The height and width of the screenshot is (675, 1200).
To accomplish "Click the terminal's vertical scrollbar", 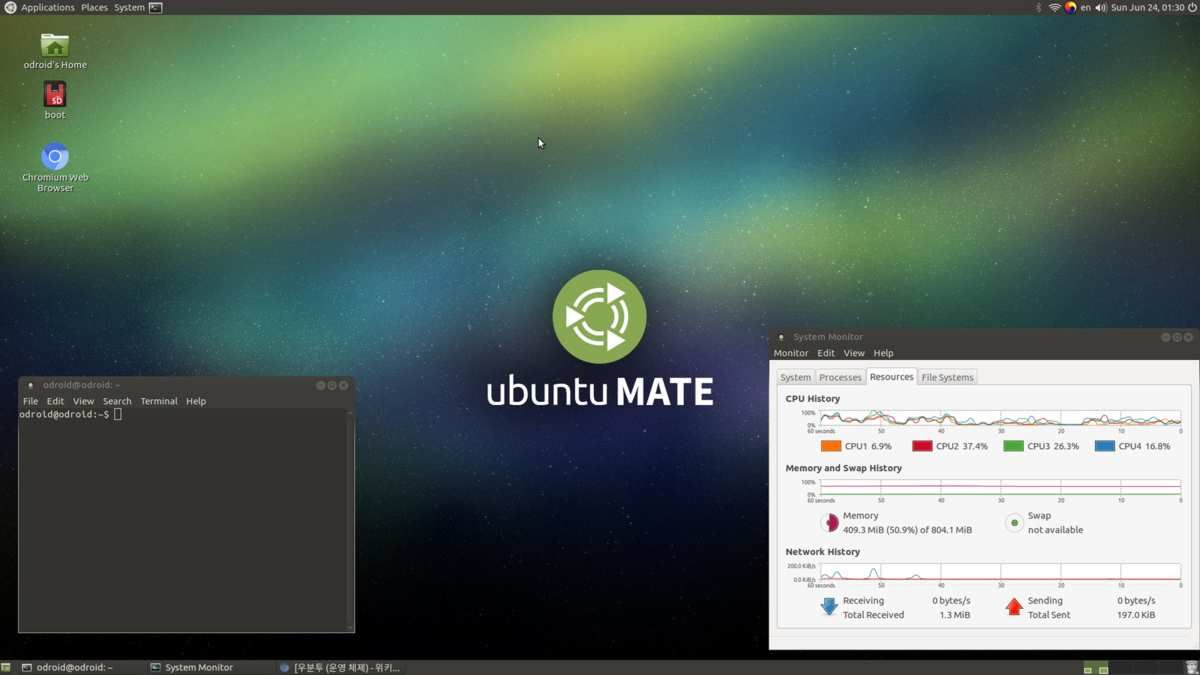I will [350, 519].
